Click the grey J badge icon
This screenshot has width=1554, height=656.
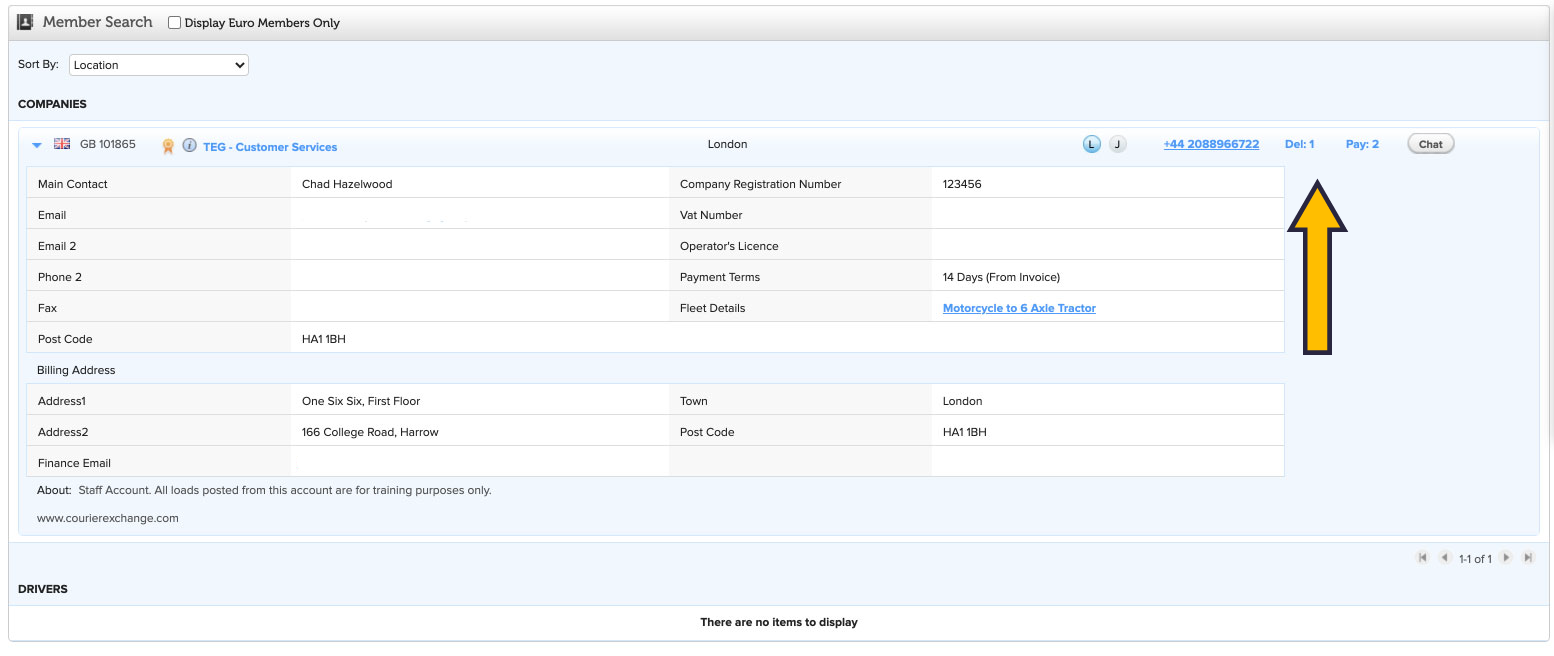tap(1117, 145)
